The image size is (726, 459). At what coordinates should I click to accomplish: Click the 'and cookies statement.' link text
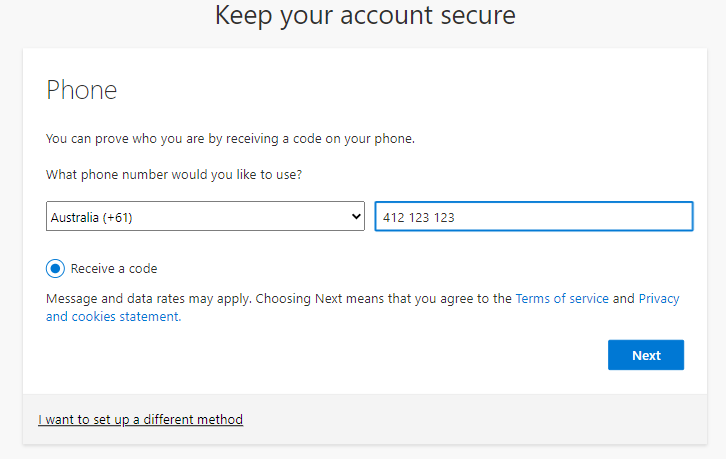[x=113, y=316]
